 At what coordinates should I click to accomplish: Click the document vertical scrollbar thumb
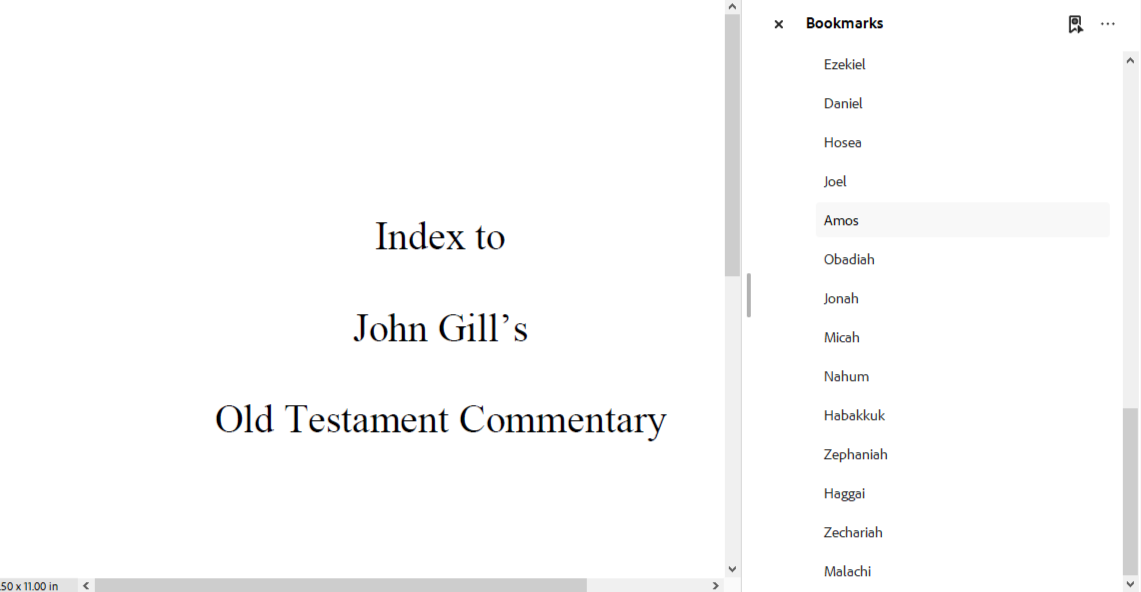(732, 145)
